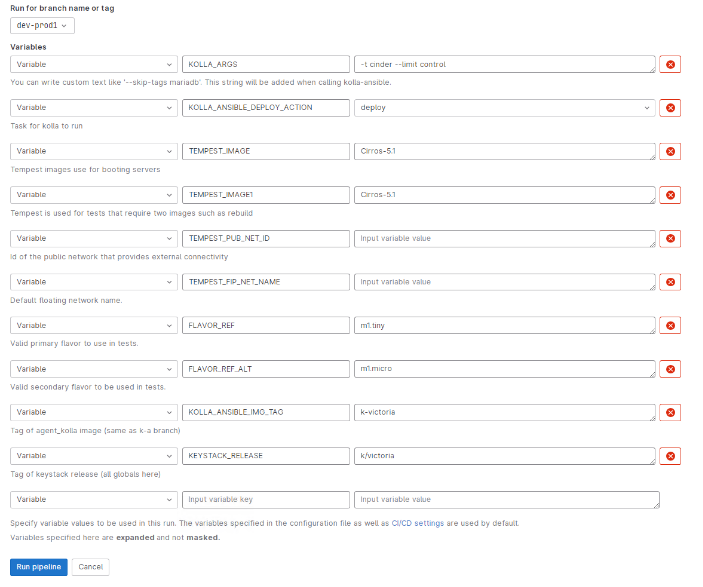Click the KEYSTACK_RELEASE value field
This screenshot has height=587, width=703.
tap(505, 456)
